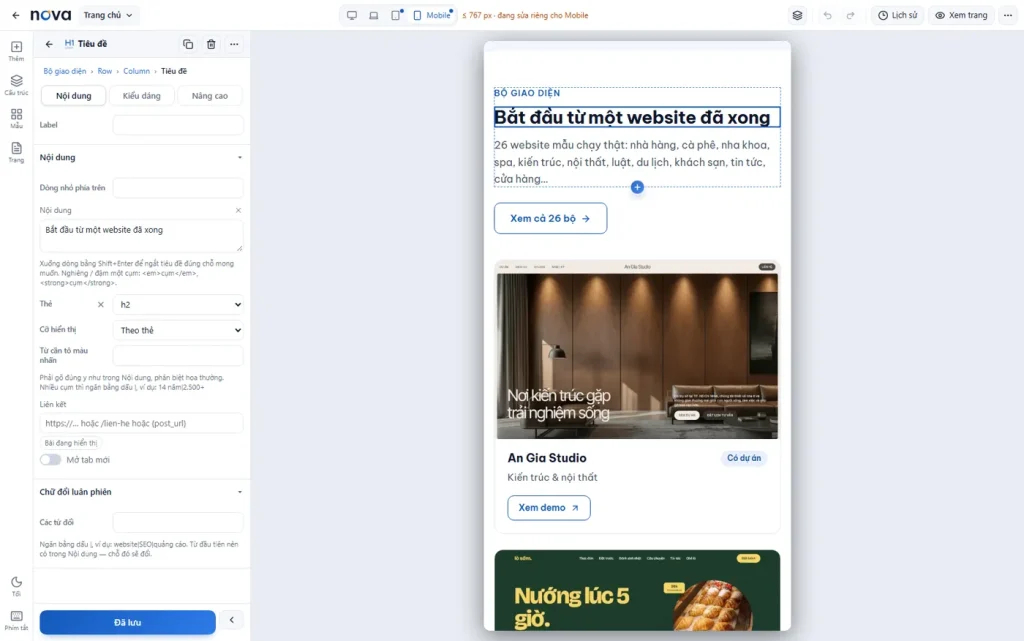Click the Liên kết URL field

pos(141,423)
